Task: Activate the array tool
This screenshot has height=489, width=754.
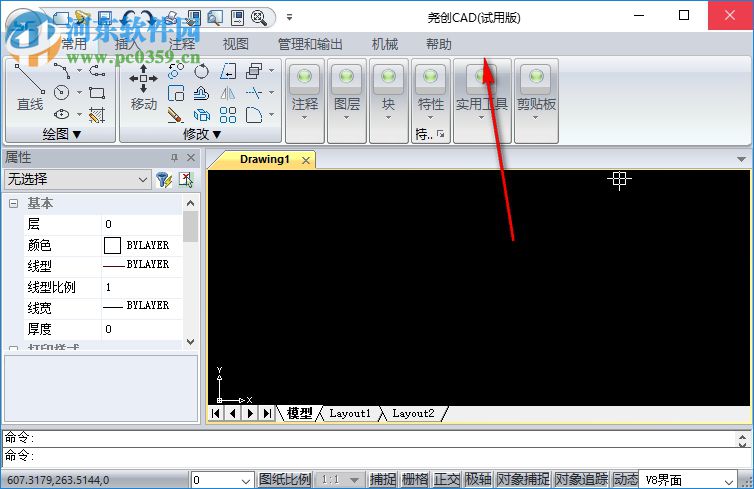Action: coord(227,115)
